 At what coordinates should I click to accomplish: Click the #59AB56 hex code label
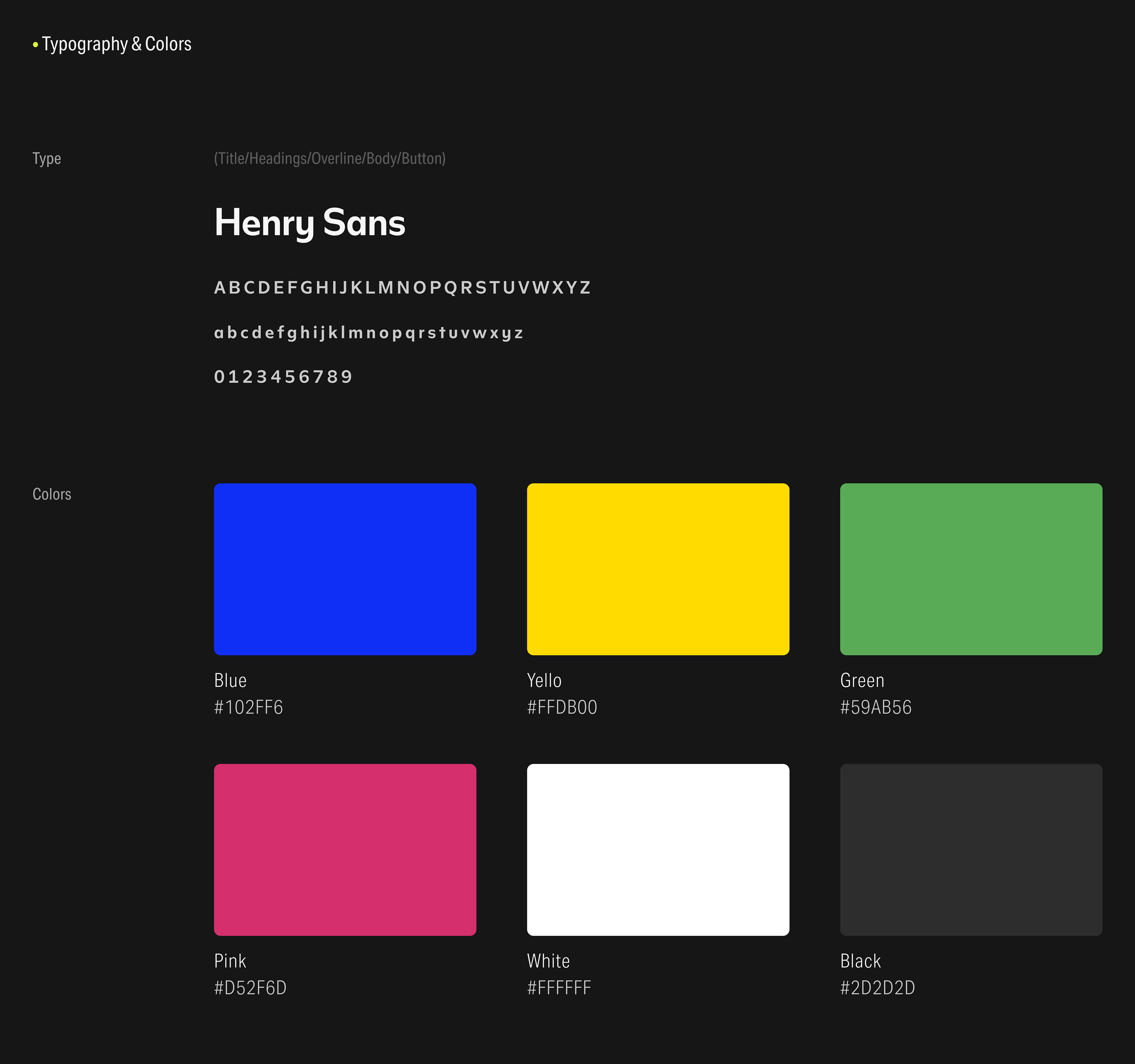[x=875, y=707]
